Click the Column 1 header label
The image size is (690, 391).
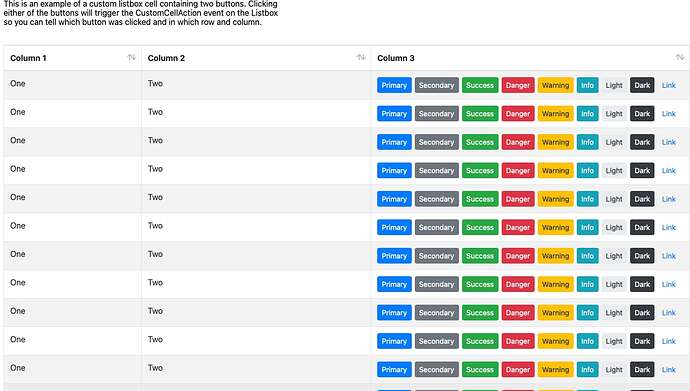tap(28, 58)
